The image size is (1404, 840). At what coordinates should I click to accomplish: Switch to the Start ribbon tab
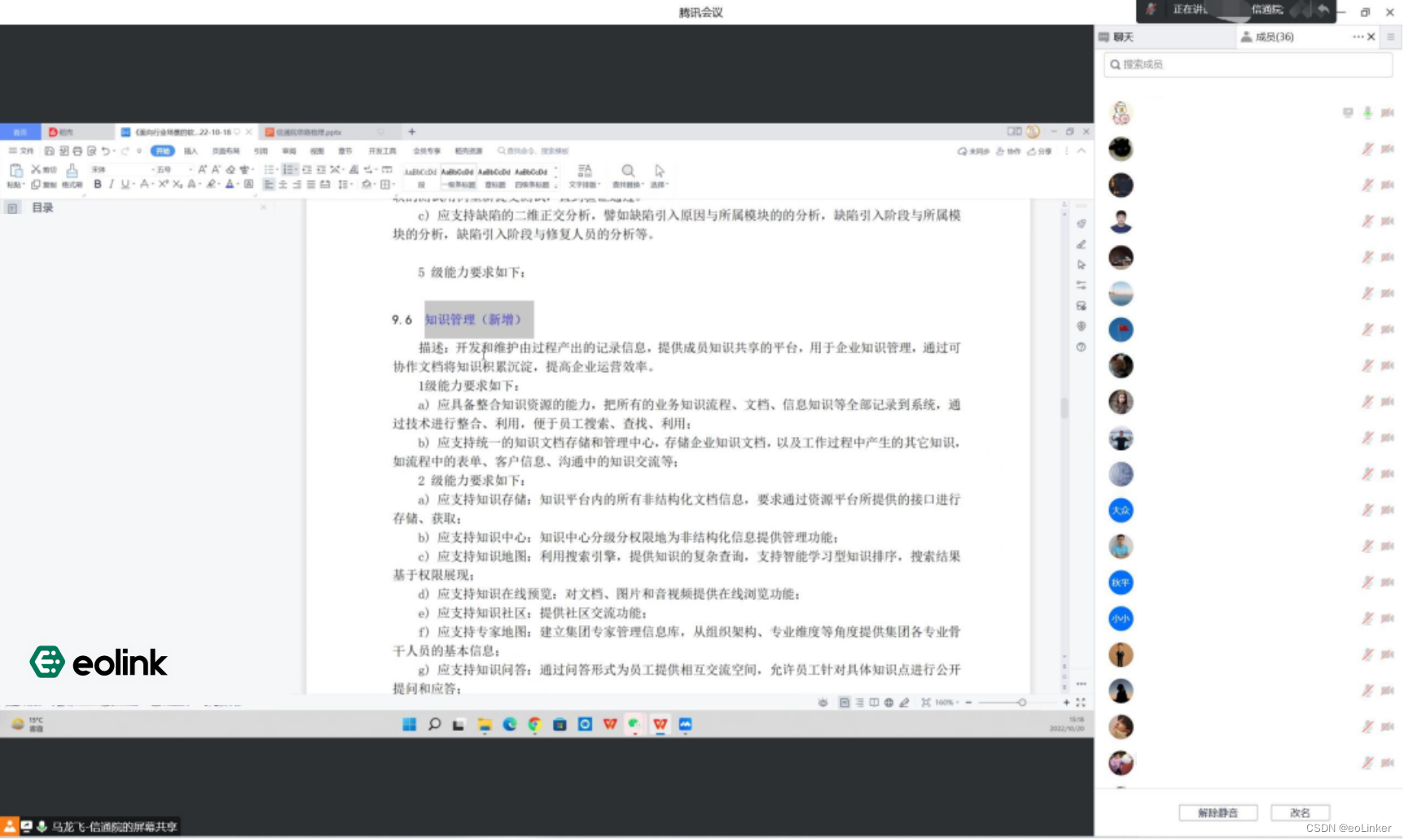[163, 151]
